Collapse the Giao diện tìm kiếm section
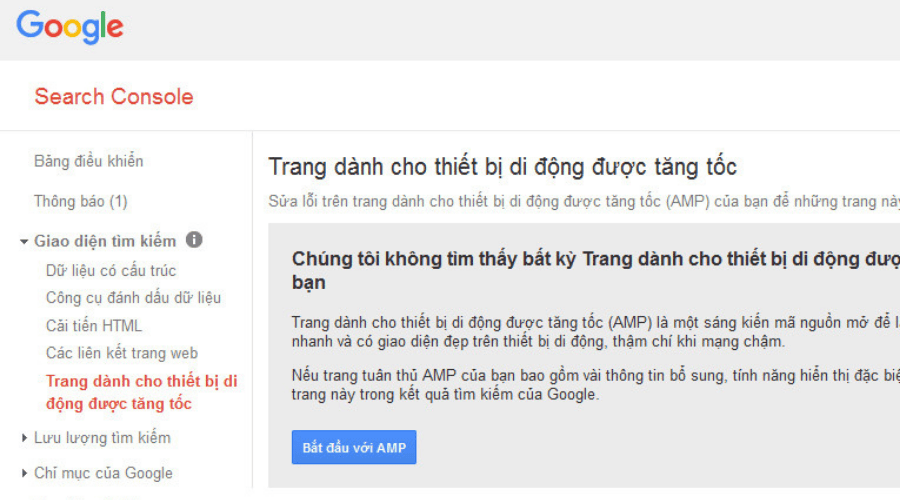 point(24,242)
